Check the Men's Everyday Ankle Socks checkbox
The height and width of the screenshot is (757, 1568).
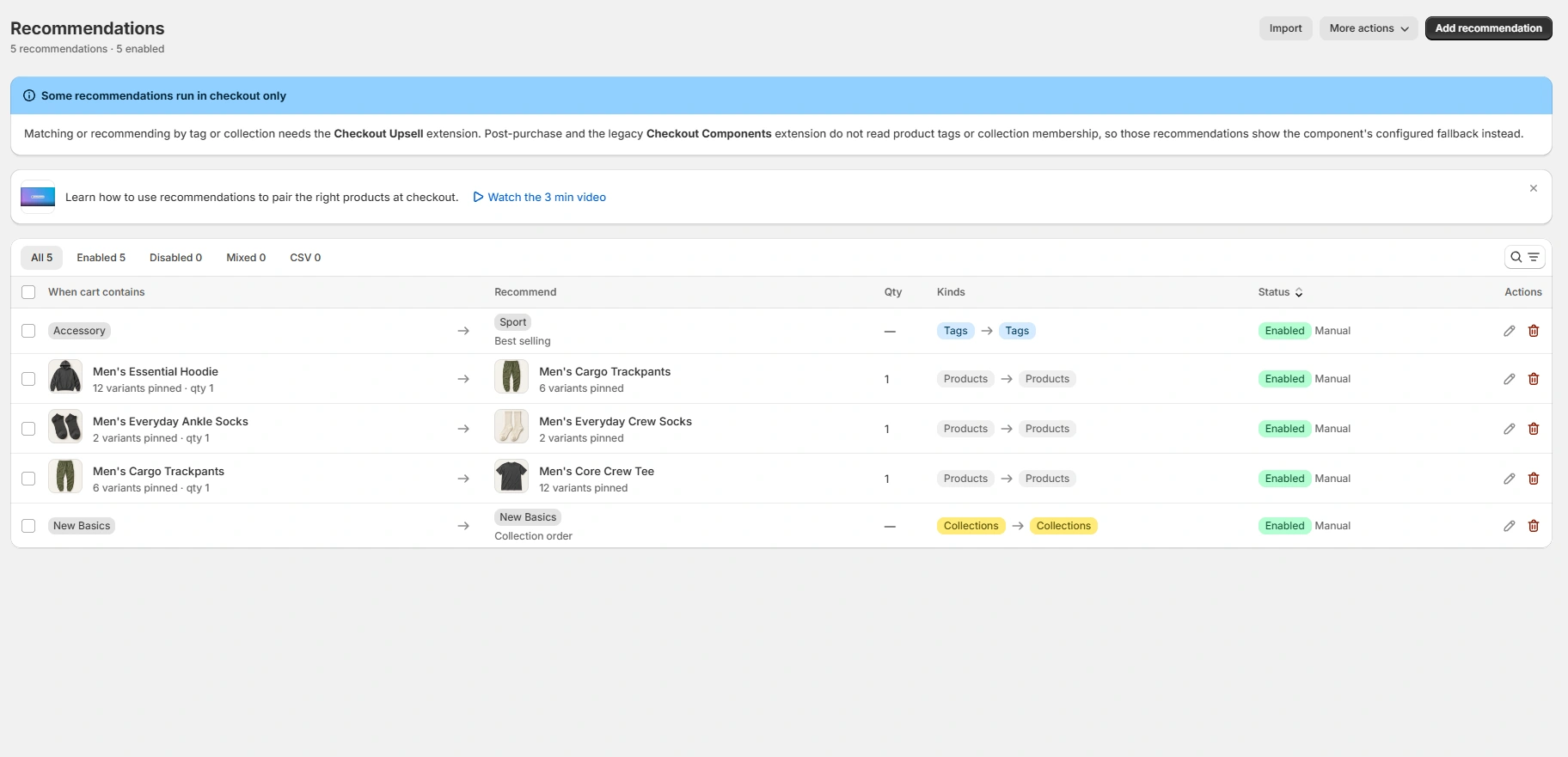point(28,429)
